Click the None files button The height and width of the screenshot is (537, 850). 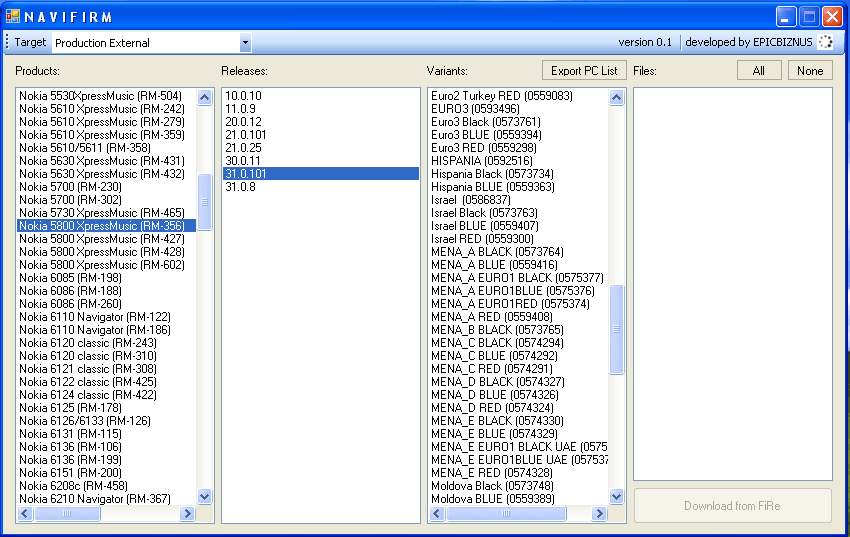(x=810, y=70)
